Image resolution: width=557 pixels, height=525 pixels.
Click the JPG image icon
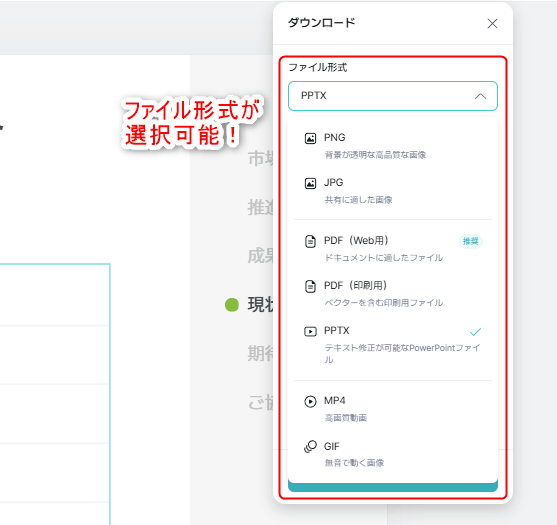(x=310, y=183)
